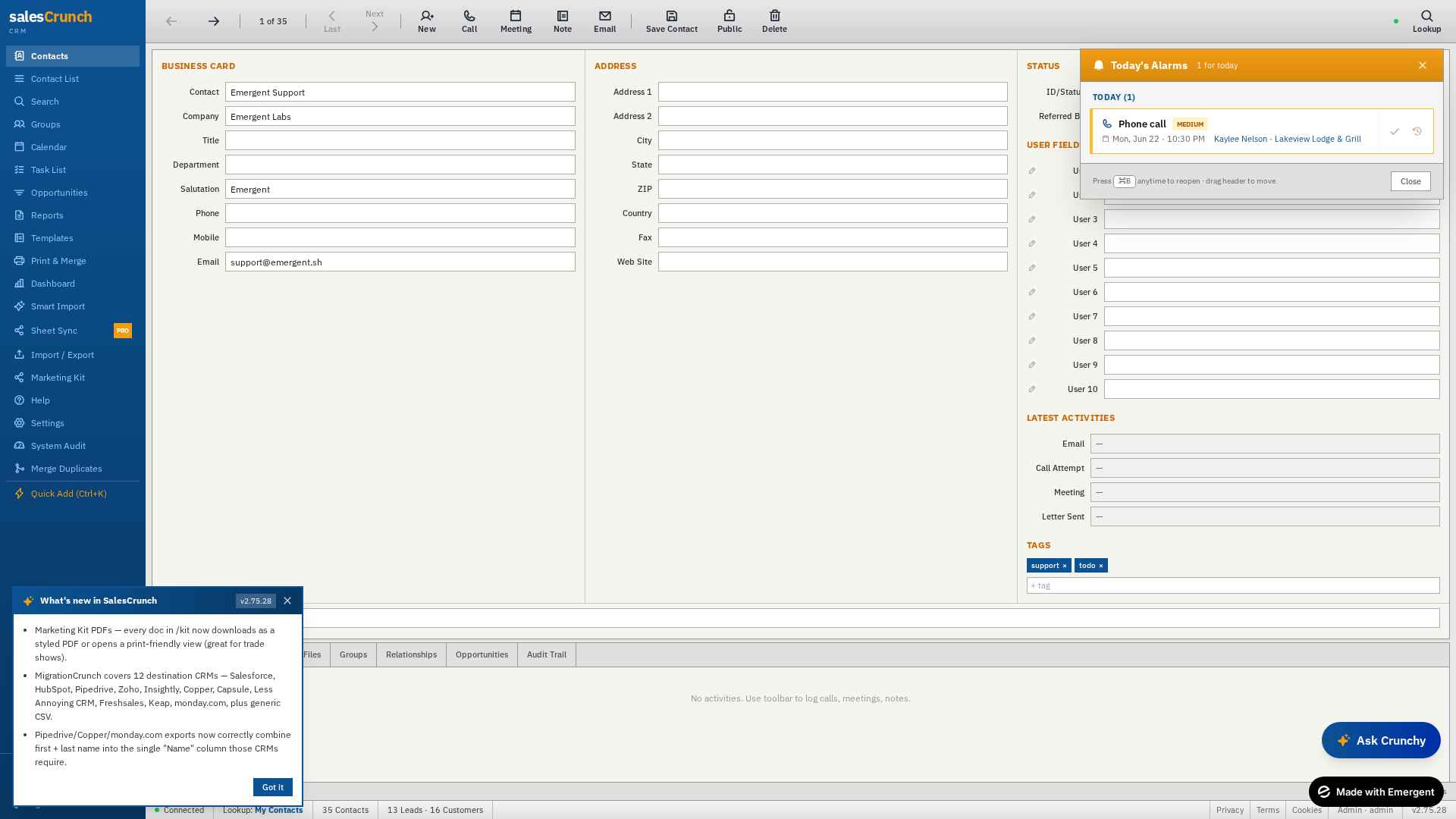Image resolution: width=1456 pixels, height=819 pixels.
Task: Toggle Public lock icon in toolbar
Action: pyautogui.click(x=730, y=21)
